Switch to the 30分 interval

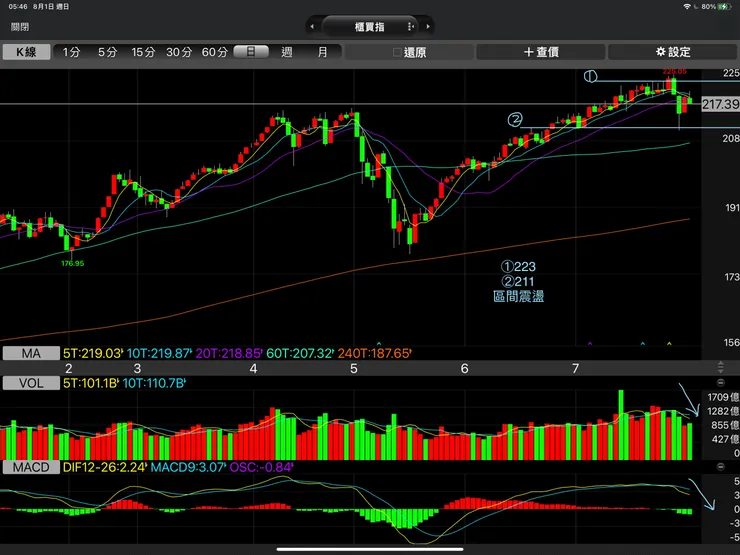[x=179, y=52]
